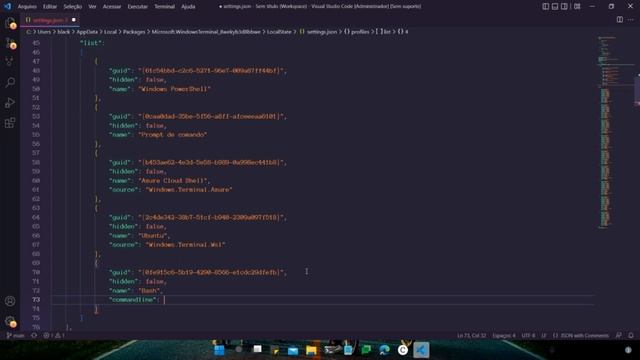Screen dimensions: 640x360
Task: Open Microsoft Edge from the taskbar
Action: (x=384, y=350)
